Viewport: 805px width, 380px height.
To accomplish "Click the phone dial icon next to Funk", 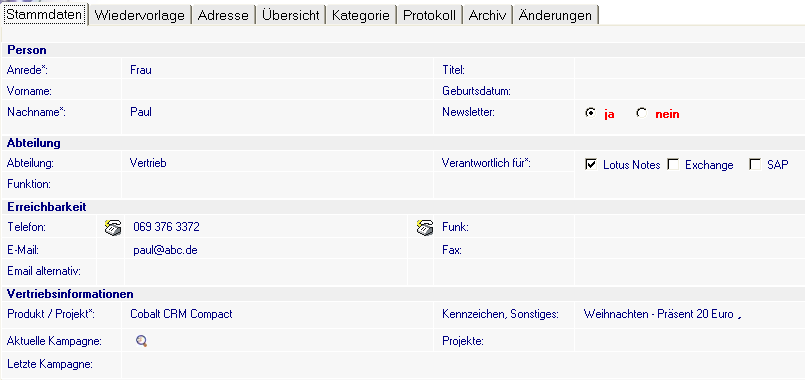I will [x=425, y=227].
